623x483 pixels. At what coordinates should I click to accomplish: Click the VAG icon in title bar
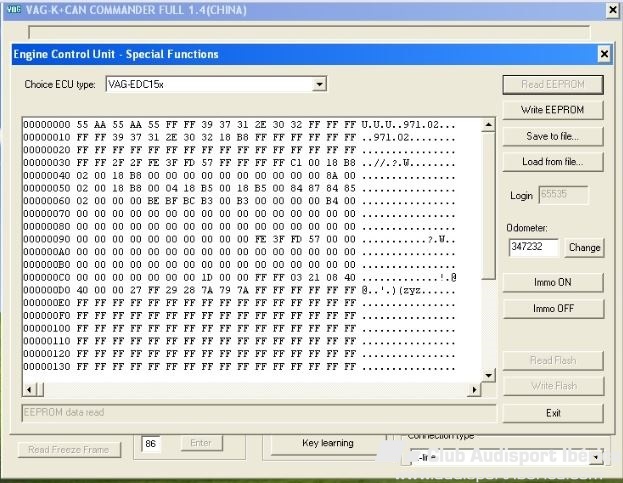coord(14,10)
